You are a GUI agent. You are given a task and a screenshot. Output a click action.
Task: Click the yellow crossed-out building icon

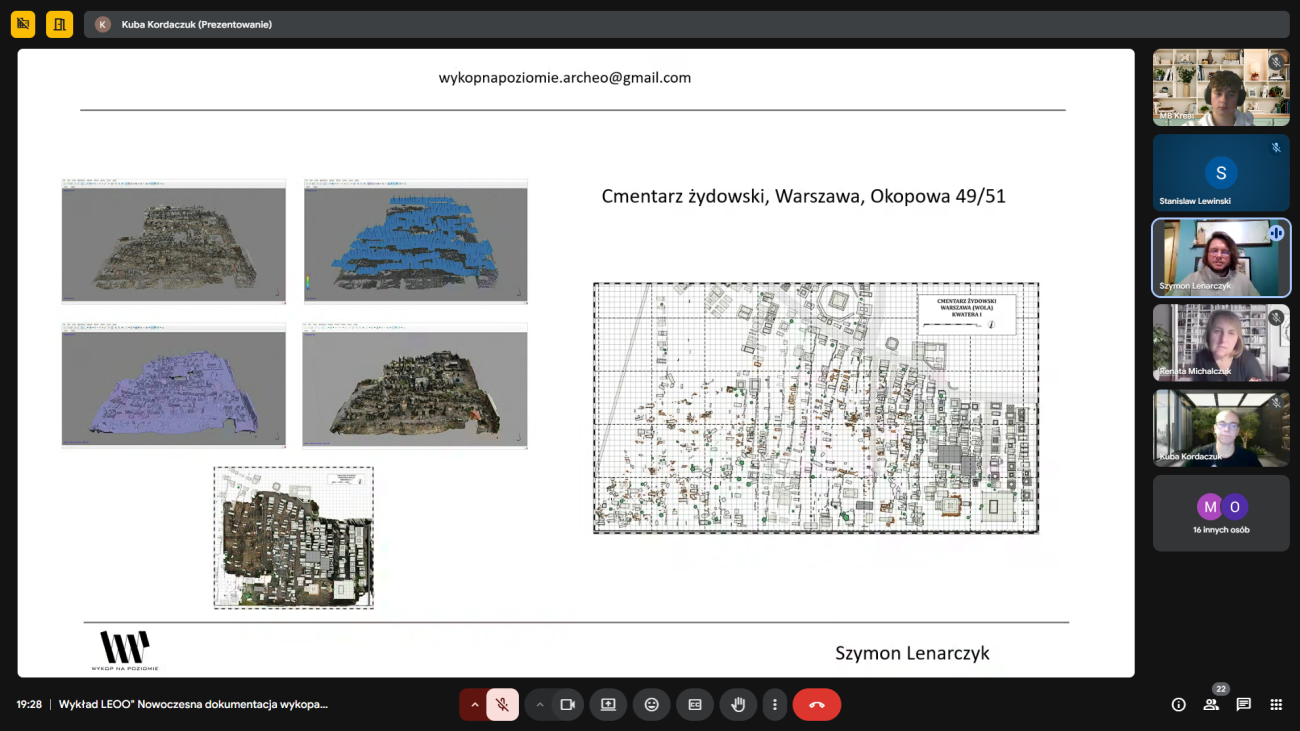pos(23,24)
